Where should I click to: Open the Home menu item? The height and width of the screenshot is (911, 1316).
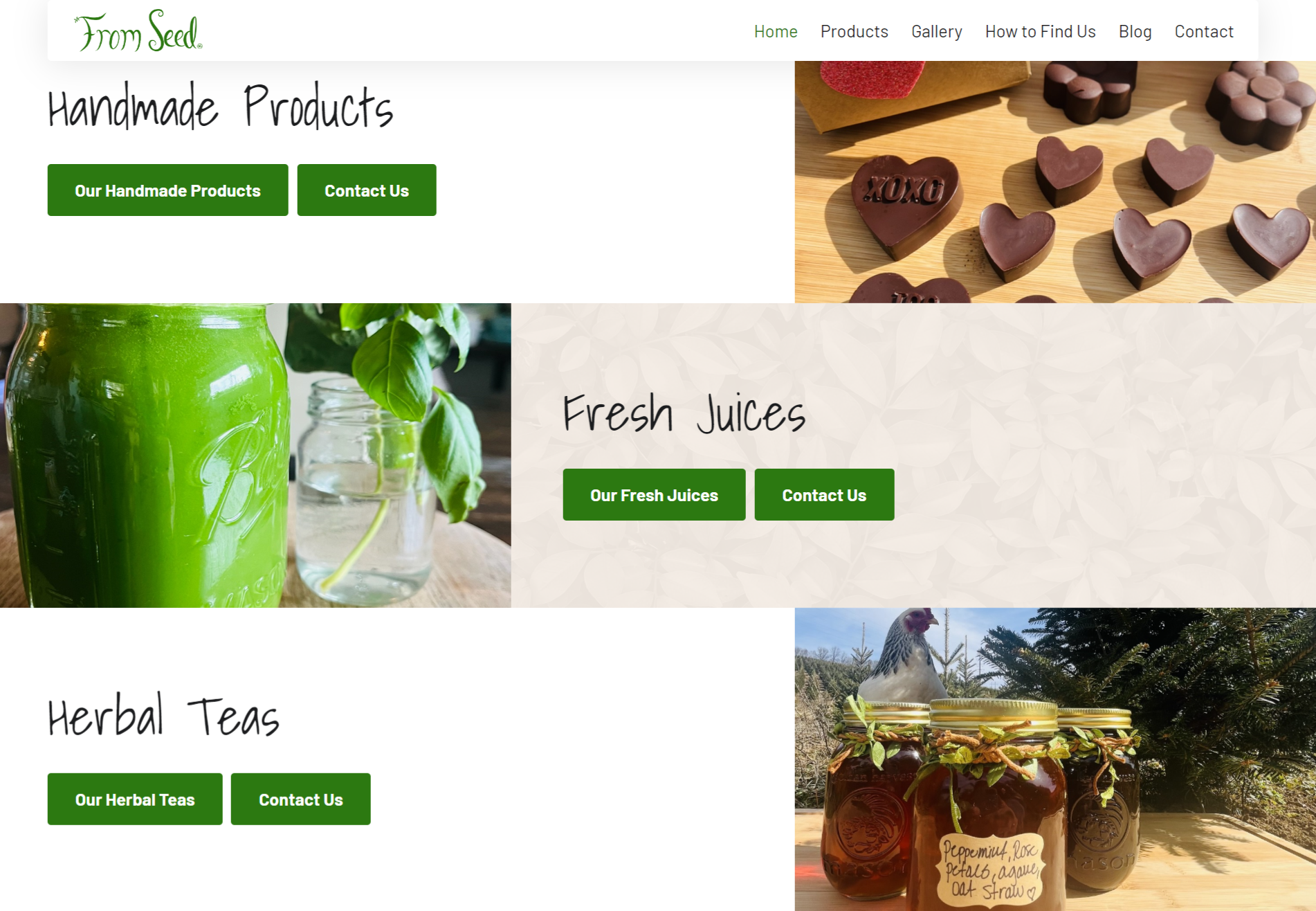click(776, 32)
